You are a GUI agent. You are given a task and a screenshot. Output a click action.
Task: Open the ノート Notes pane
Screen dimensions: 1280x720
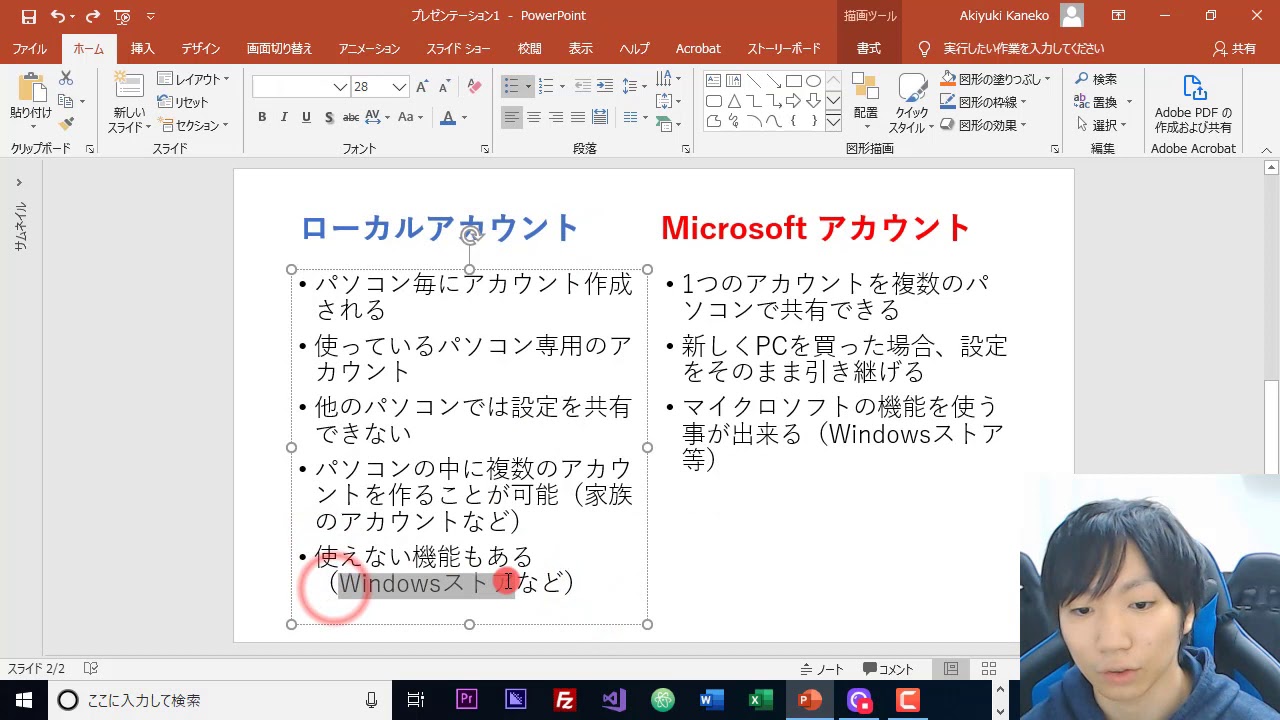[822, 669]
